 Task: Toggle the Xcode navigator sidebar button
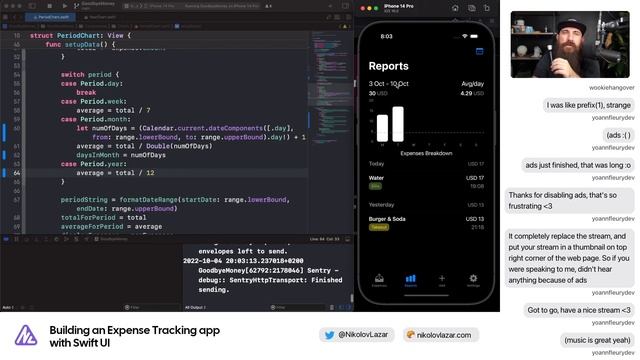point(32,6)
